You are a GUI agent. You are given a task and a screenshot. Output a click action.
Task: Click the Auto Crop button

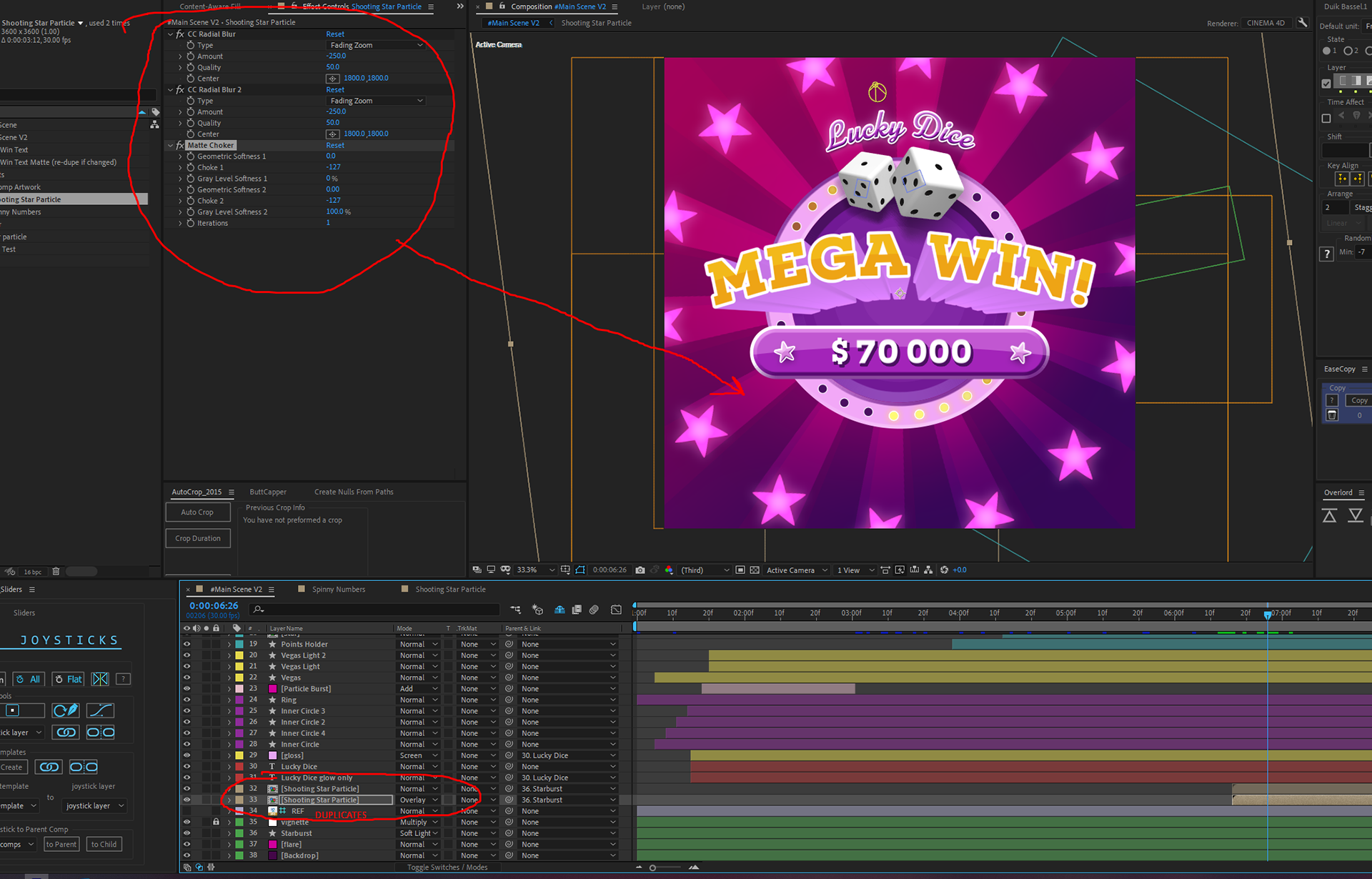click(x=198, y=512)
